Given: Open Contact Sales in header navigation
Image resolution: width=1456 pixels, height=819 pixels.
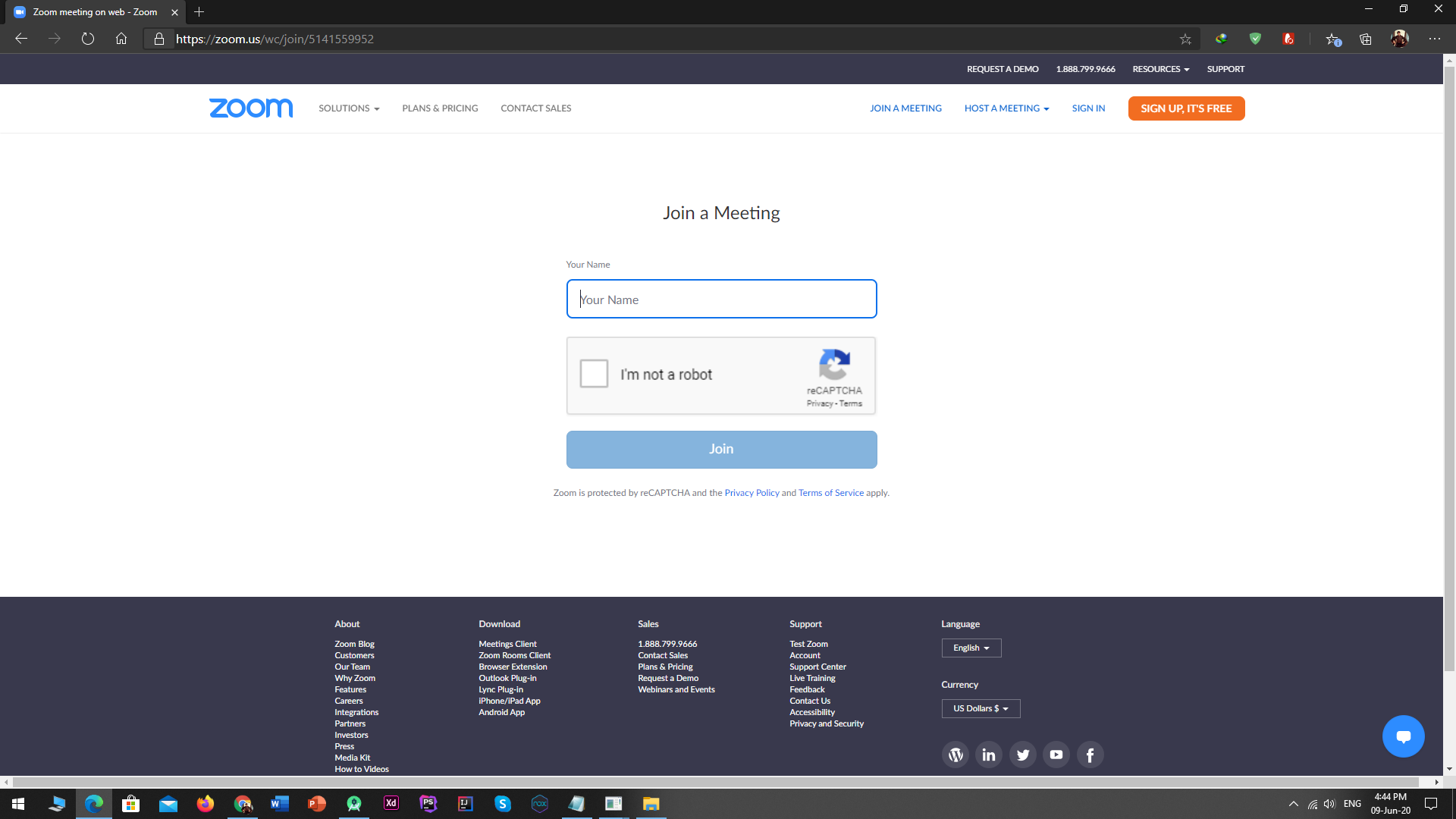Looking at the screenshot, I should (536, 108).
